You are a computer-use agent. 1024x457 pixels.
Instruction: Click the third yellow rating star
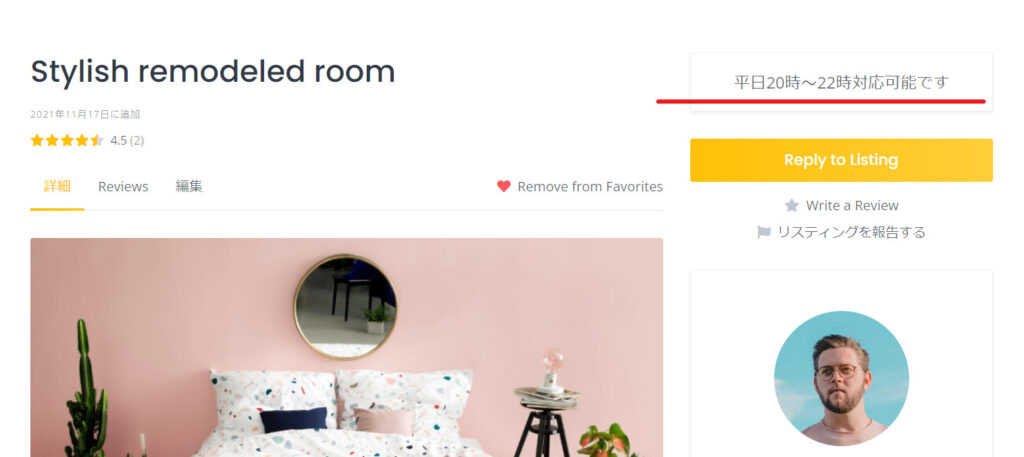67,140
